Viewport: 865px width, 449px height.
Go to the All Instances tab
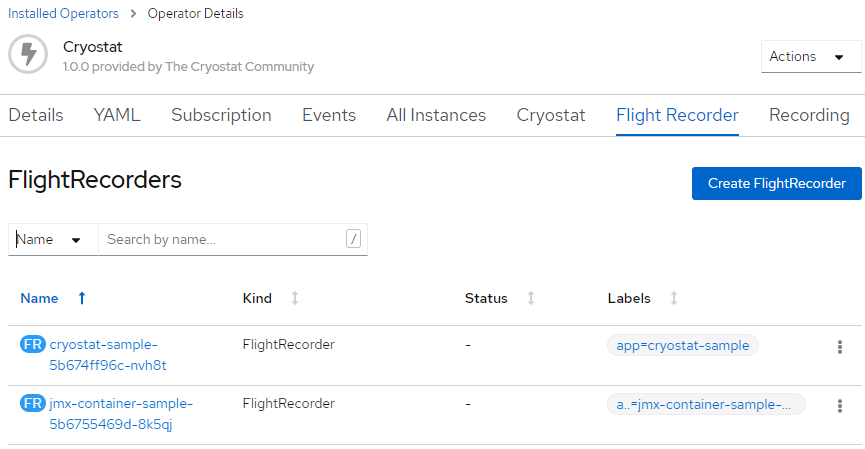pyautogui.click(x=436, y=115)
